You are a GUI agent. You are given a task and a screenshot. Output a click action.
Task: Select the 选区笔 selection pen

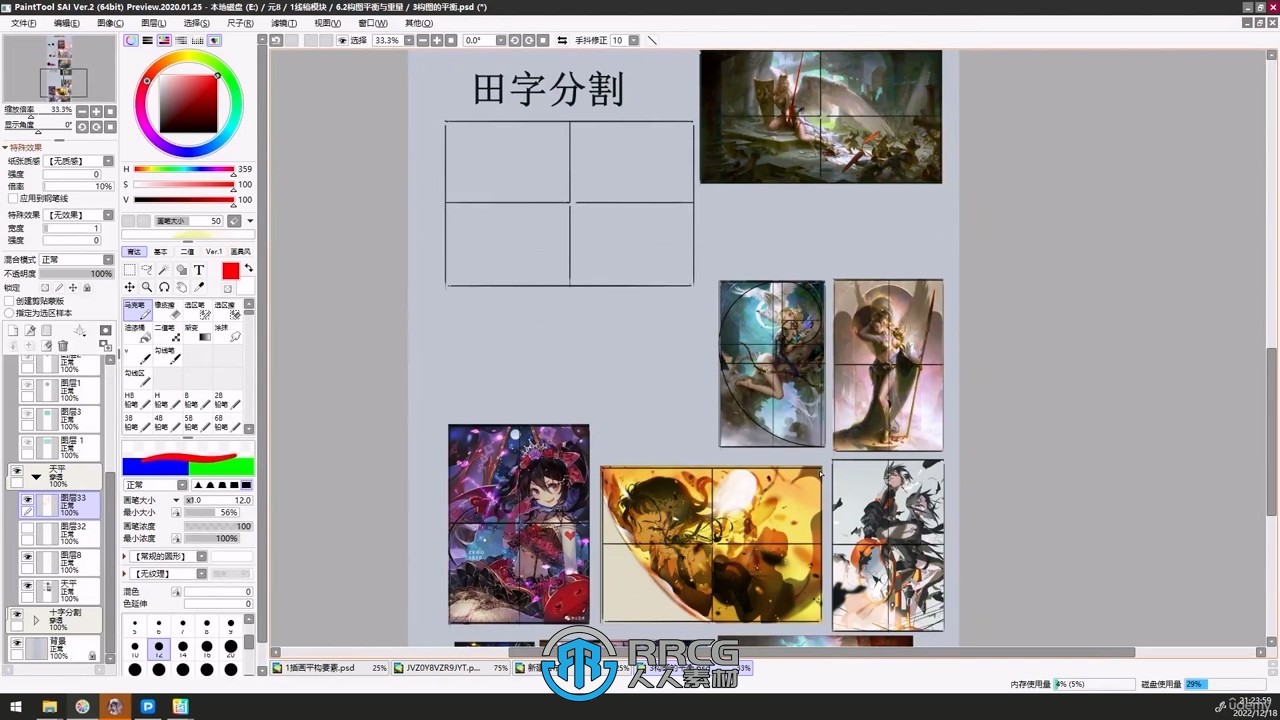pyautogui.click(x=197, y=311)
